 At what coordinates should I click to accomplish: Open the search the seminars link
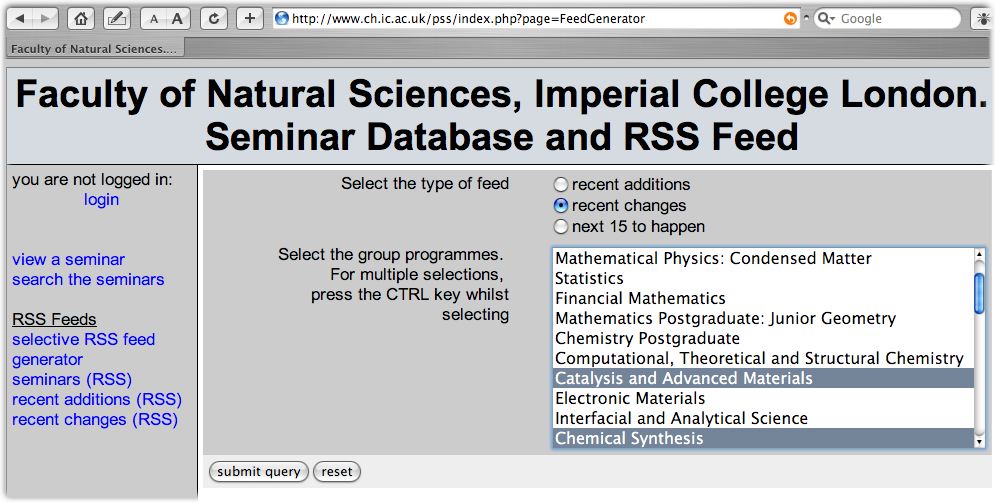coord(88,279)
